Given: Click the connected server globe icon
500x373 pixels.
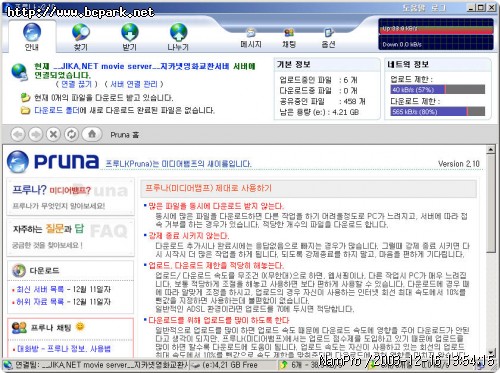Looking at the screenshot, I should click(x=19, y=72).
